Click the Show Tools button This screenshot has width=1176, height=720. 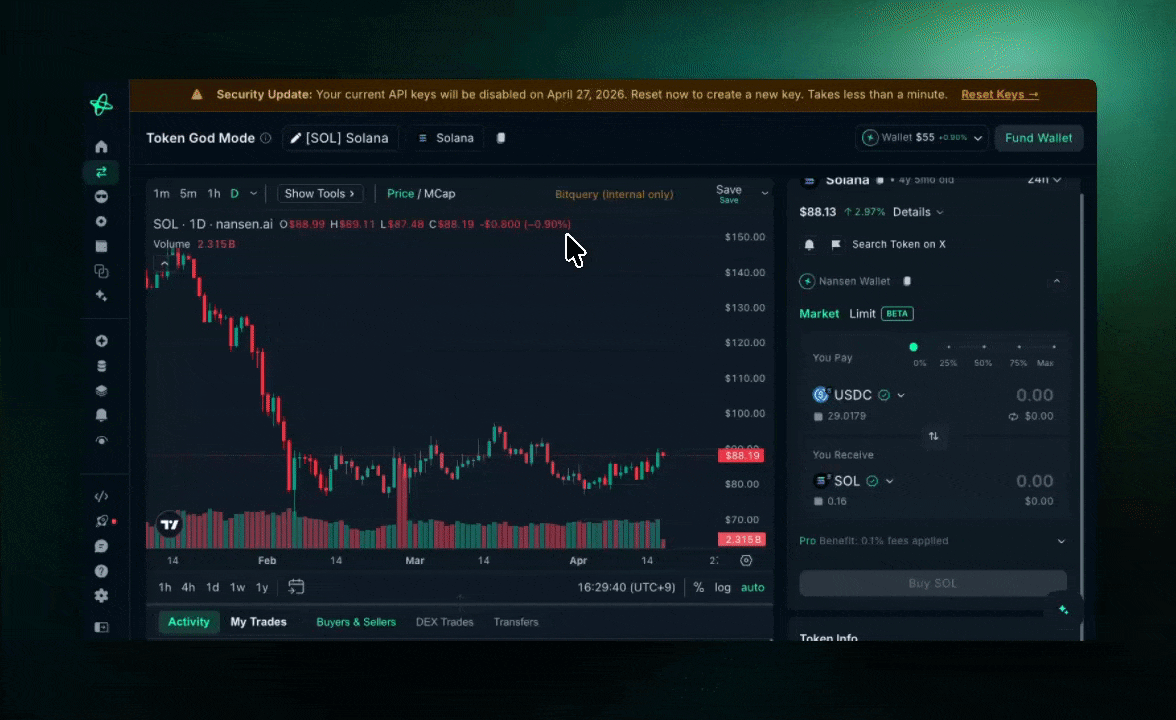coord(320,194)
